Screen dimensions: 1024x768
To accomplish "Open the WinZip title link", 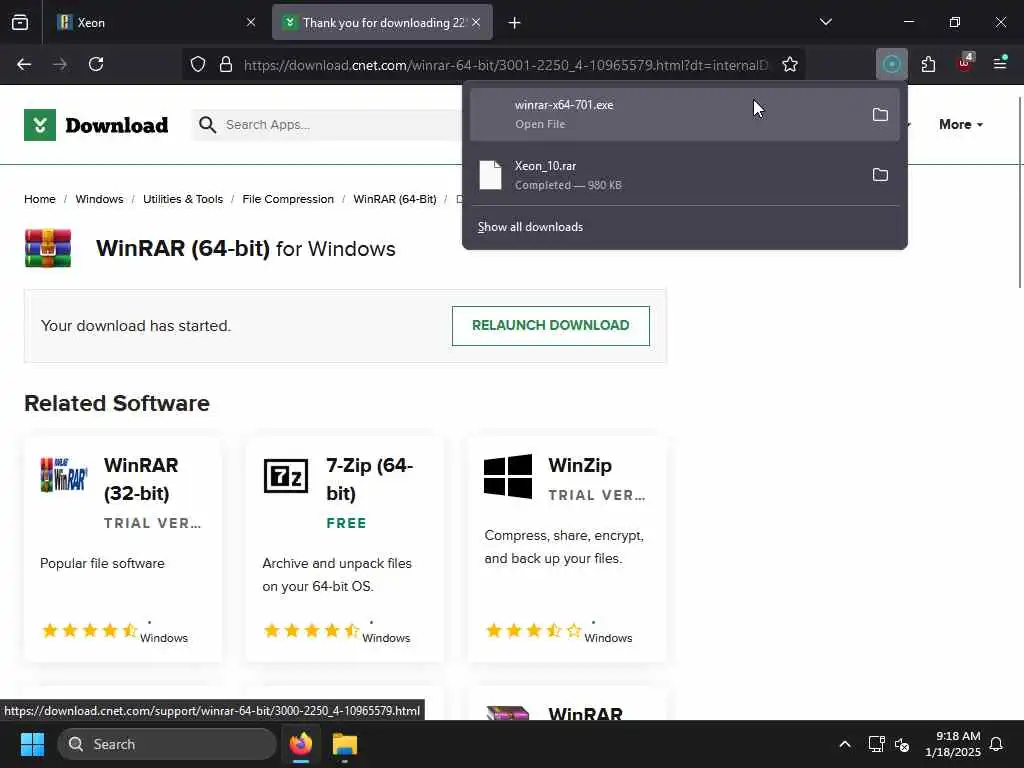I will [580, 466].
